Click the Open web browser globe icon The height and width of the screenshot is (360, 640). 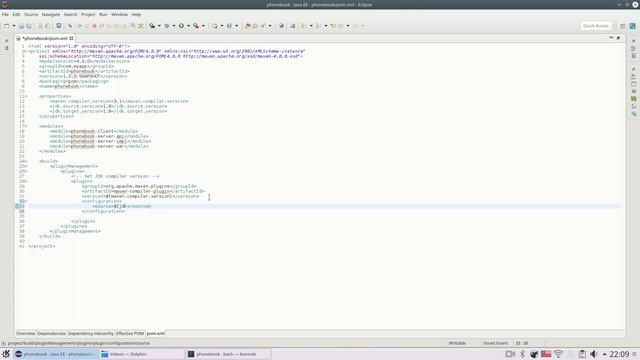[281, 26]
